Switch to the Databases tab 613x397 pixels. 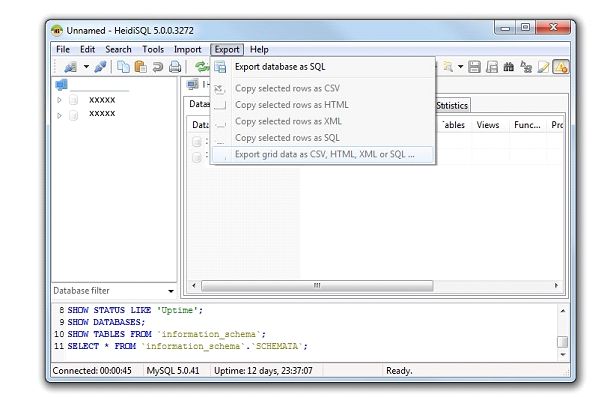[198, 104]
